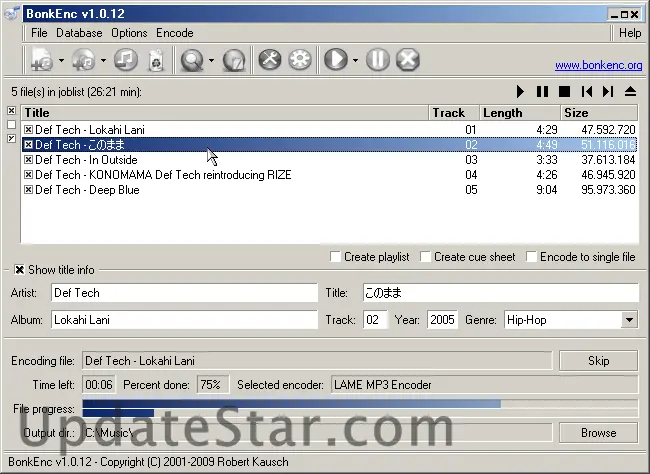
Task: Query CDDB database magnifier icon
Action: (192, 61)
